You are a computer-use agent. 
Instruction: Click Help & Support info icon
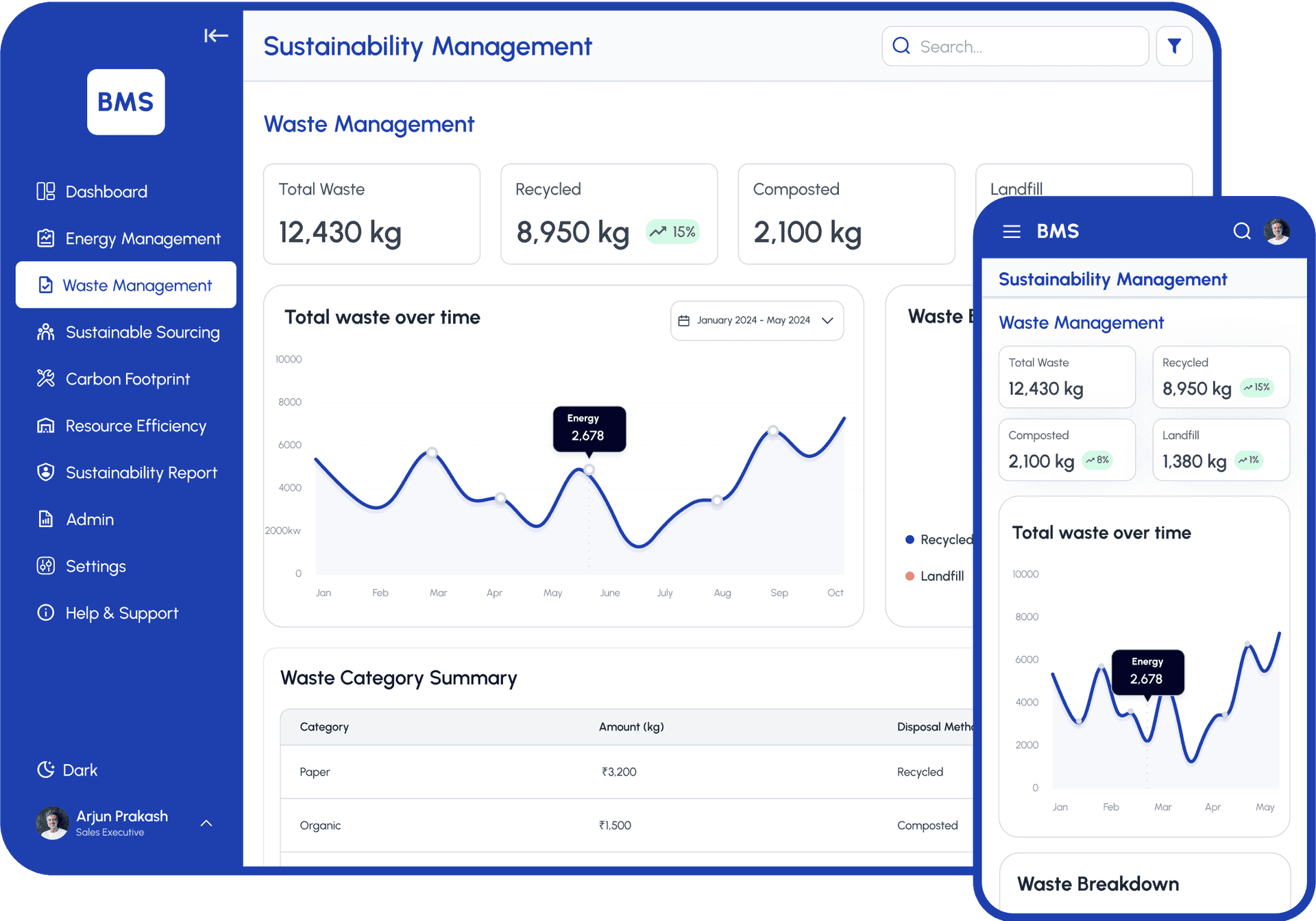click(x=46, y=613)
